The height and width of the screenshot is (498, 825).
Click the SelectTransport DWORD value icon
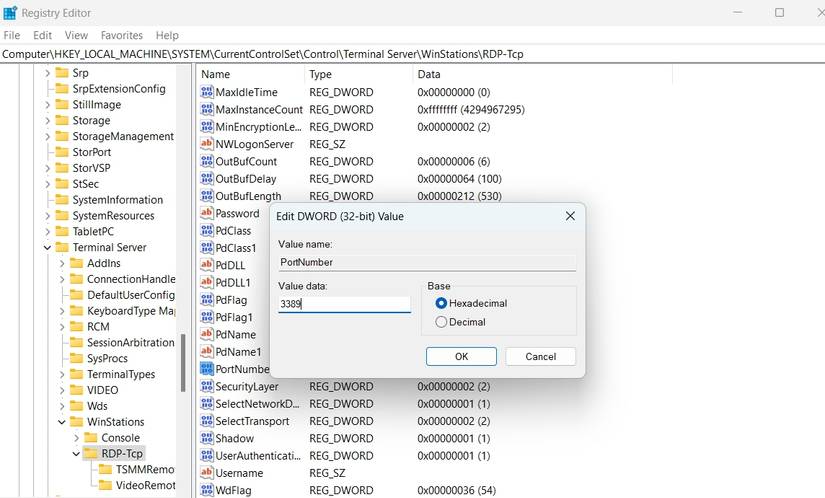tap(207, 421)
